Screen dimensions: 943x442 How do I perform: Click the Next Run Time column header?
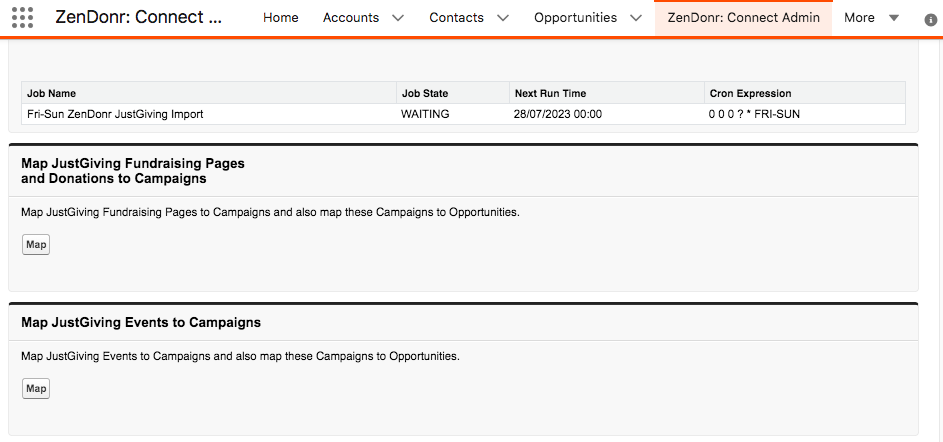(x=607, y=93)
